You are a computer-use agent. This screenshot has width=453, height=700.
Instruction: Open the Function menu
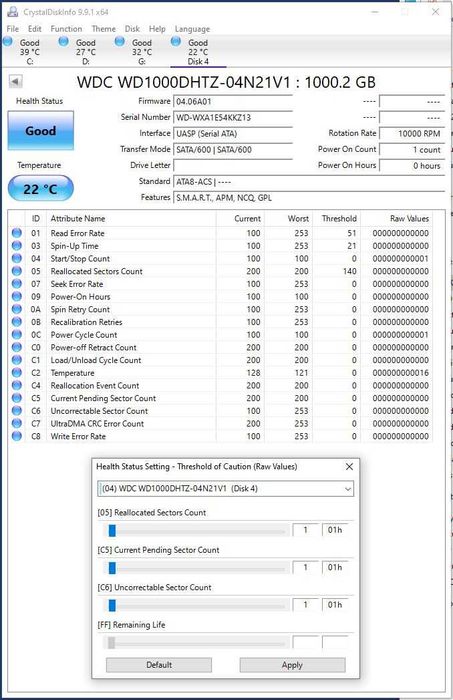tap(66, 29)
